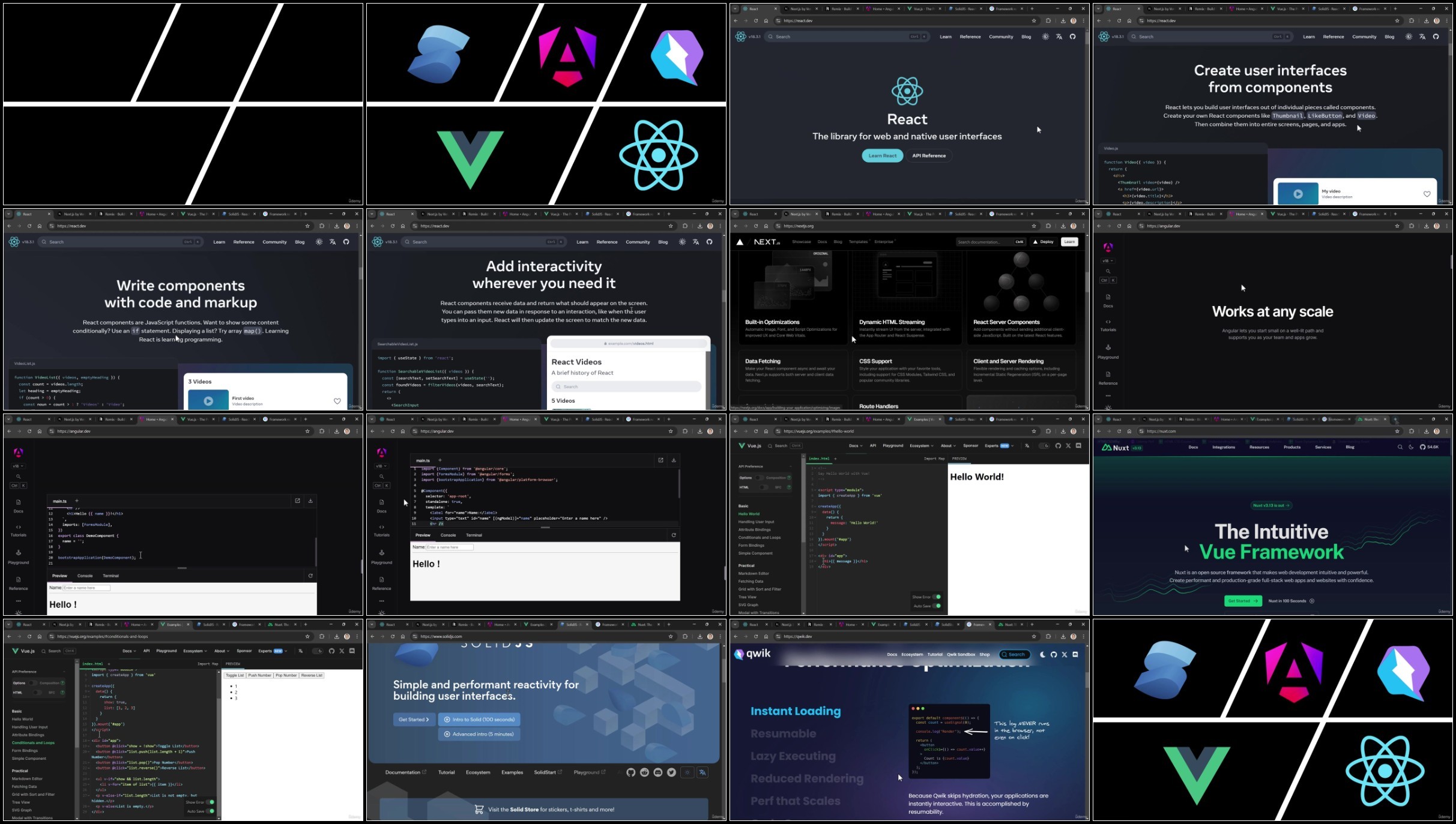Focus Name input above 'Hello !' in Angular import-code frame

[449, 547]
